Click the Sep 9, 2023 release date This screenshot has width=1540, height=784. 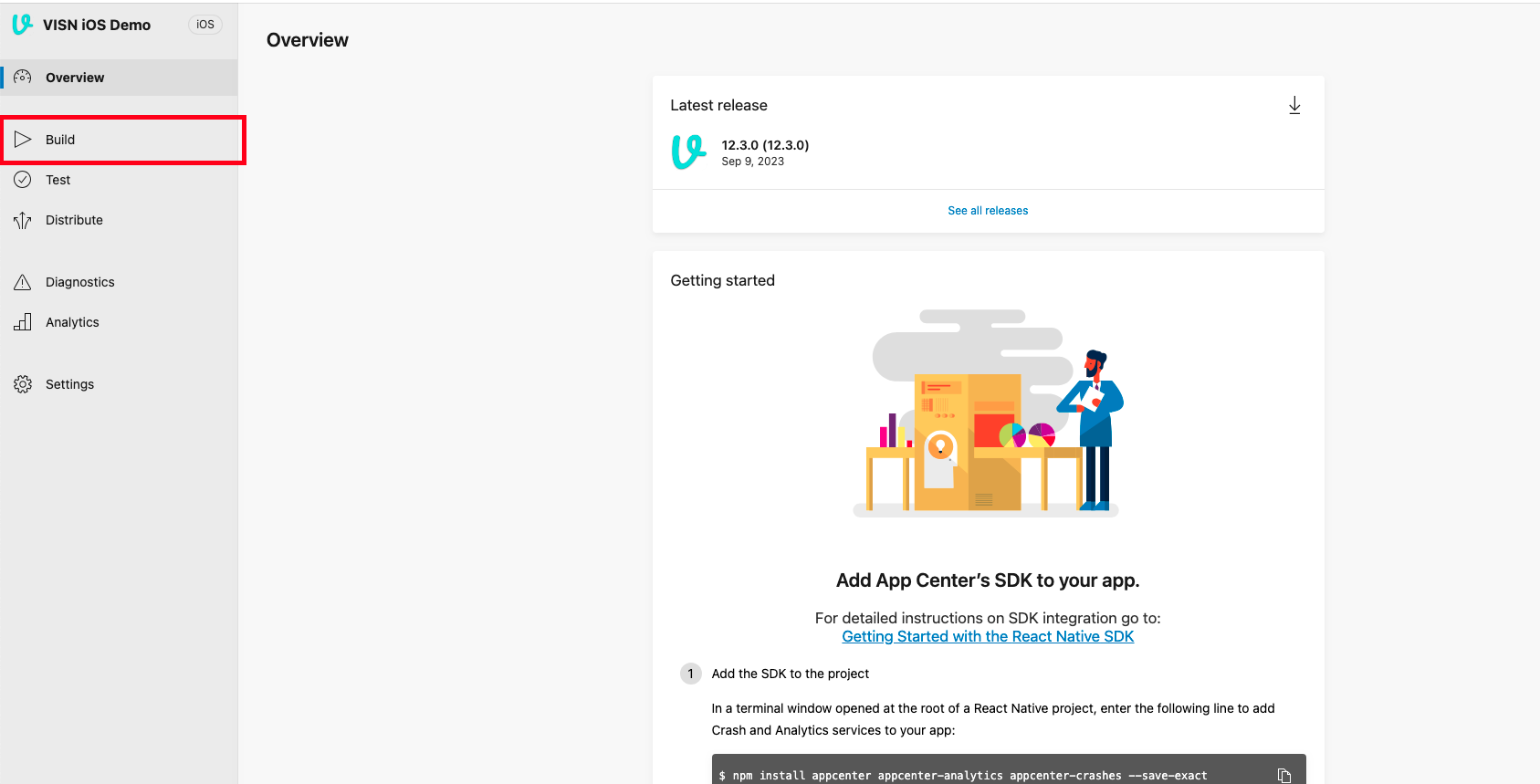coord(753,162)
